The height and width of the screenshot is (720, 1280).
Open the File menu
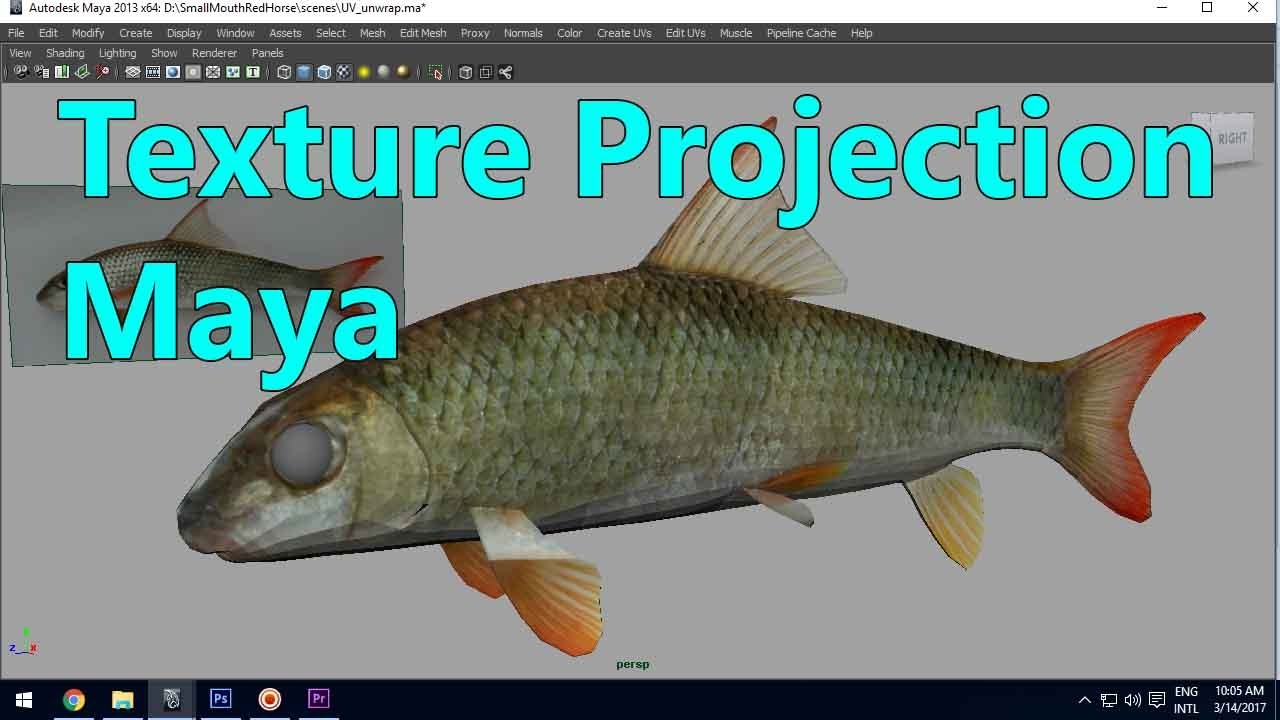[x=16, y=33]
